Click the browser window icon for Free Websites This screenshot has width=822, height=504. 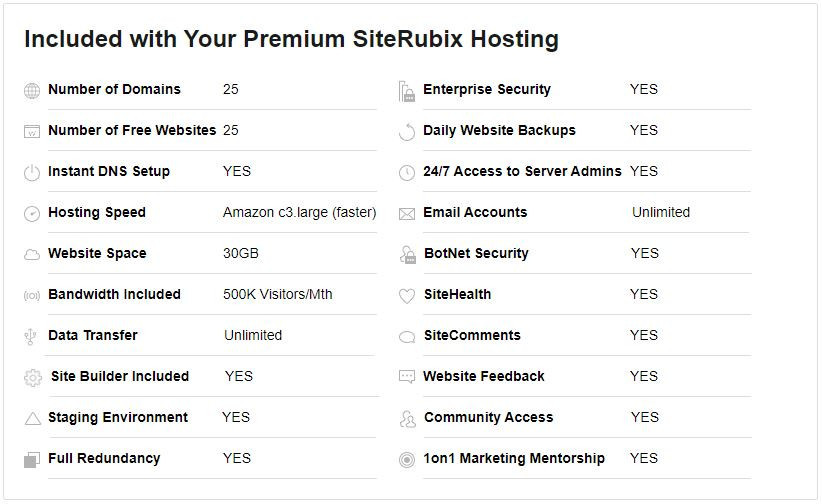(32, 132)
